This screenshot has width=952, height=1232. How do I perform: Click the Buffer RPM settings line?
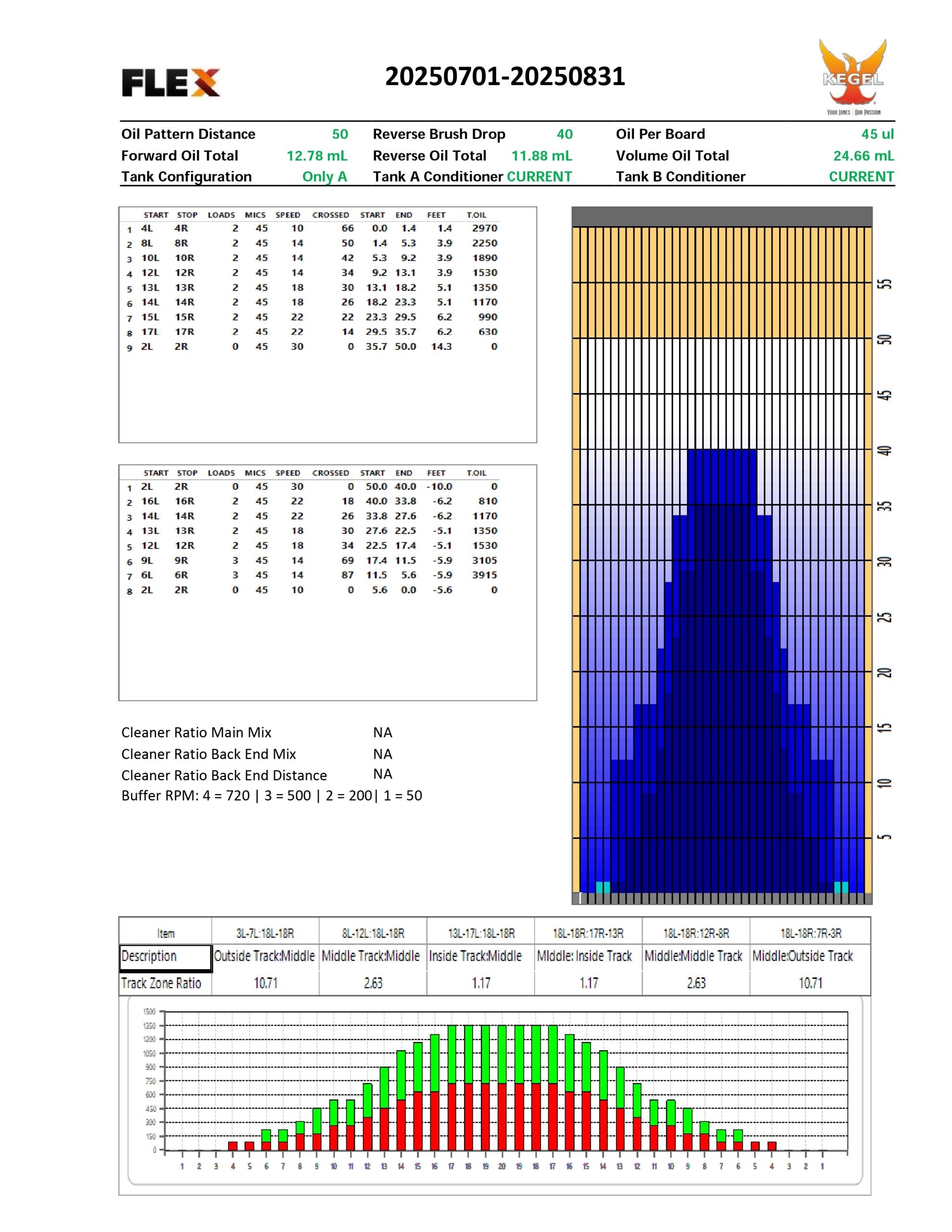pyautogui.click(x=271, y=796)
